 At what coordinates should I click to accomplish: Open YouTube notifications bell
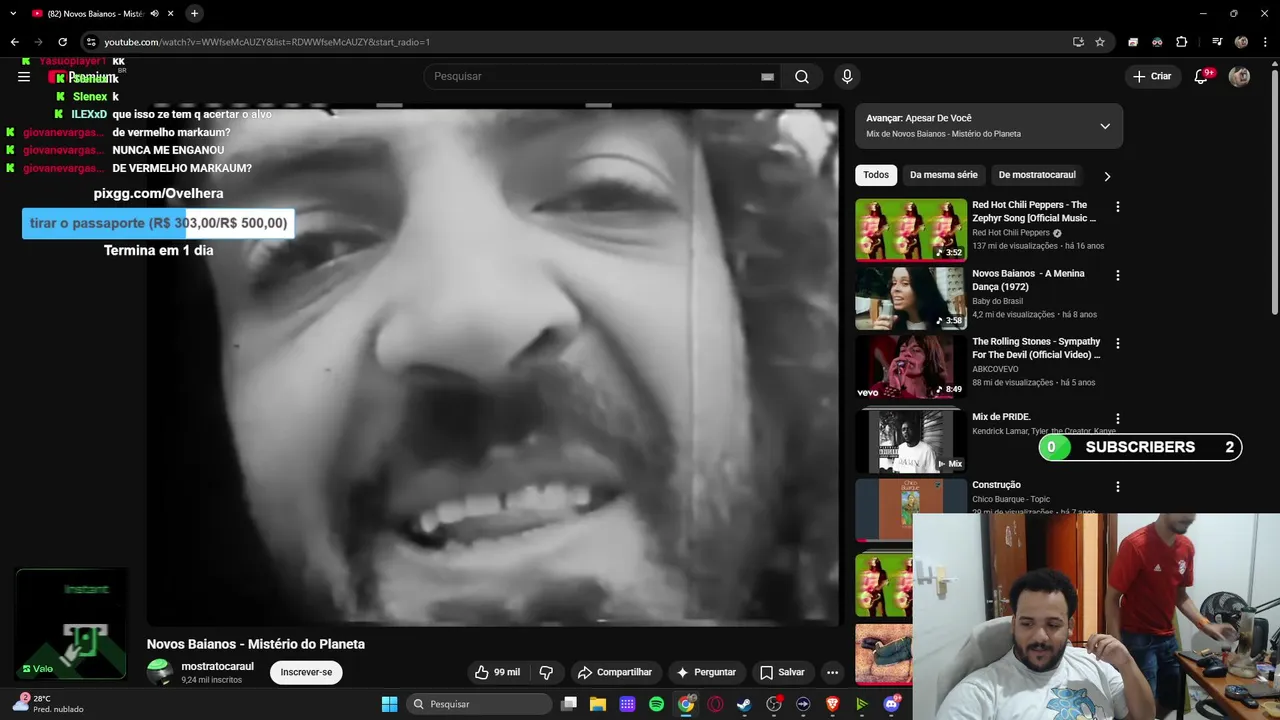tap(1202, 76)
